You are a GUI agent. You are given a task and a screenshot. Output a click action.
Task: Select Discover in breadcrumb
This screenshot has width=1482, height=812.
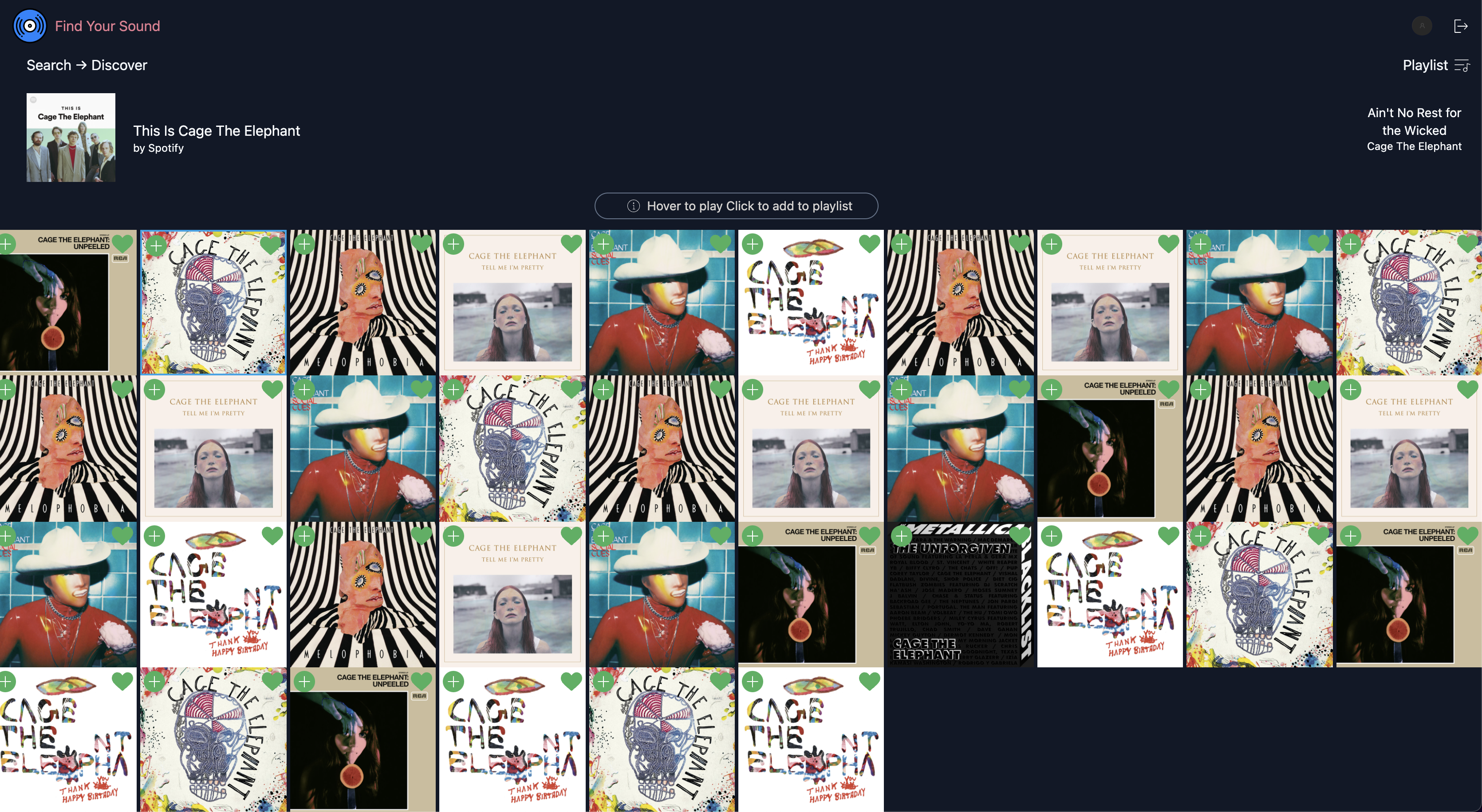pyautogui.click(x=119, y=65)
